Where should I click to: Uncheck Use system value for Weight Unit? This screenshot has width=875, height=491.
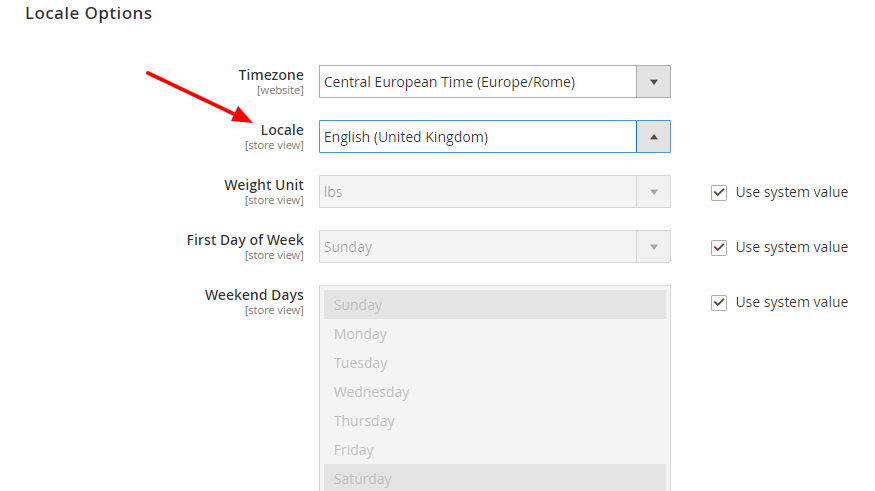coord(719,193)
